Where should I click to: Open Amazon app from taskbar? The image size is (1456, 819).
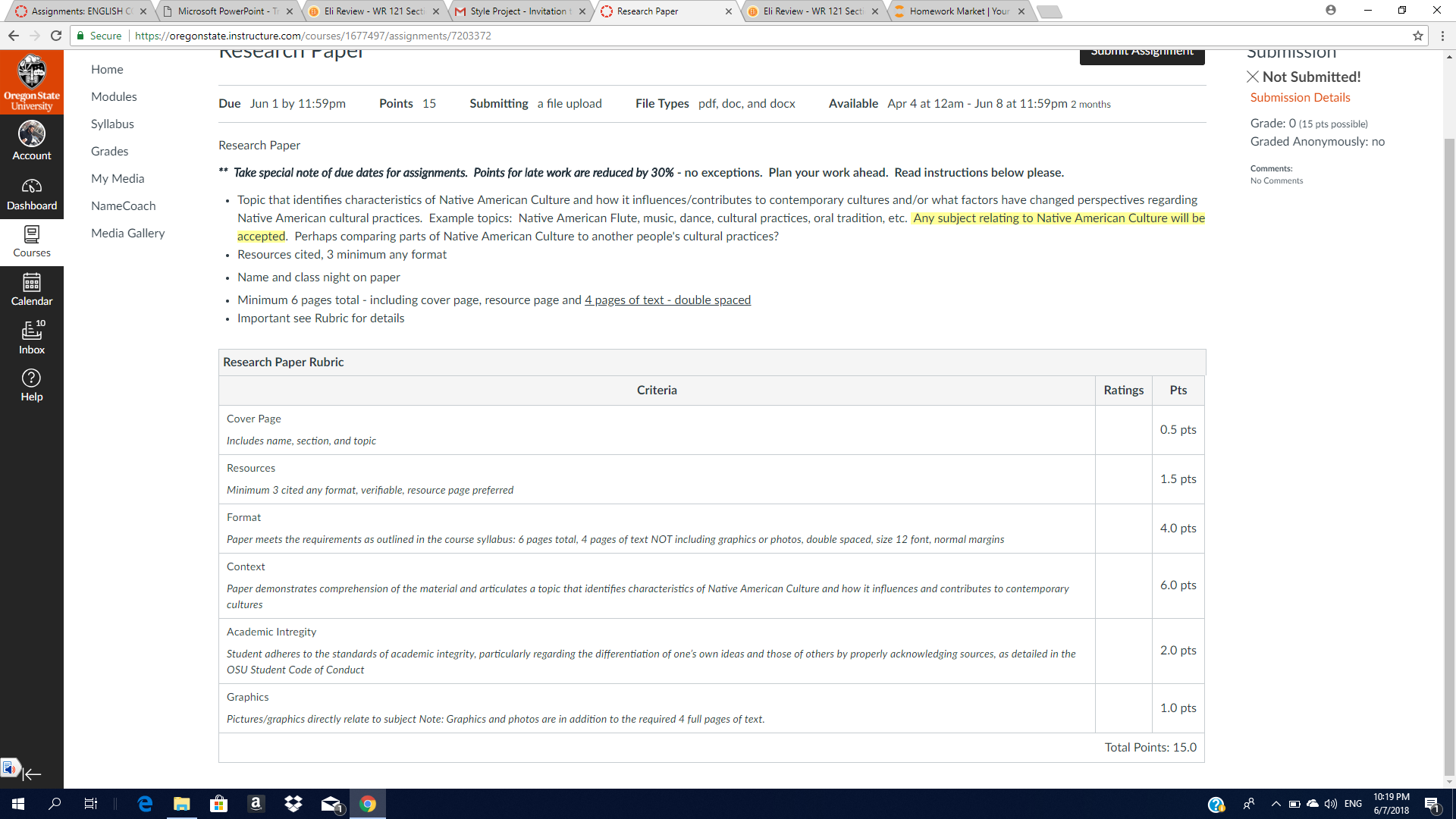[256, 804]
